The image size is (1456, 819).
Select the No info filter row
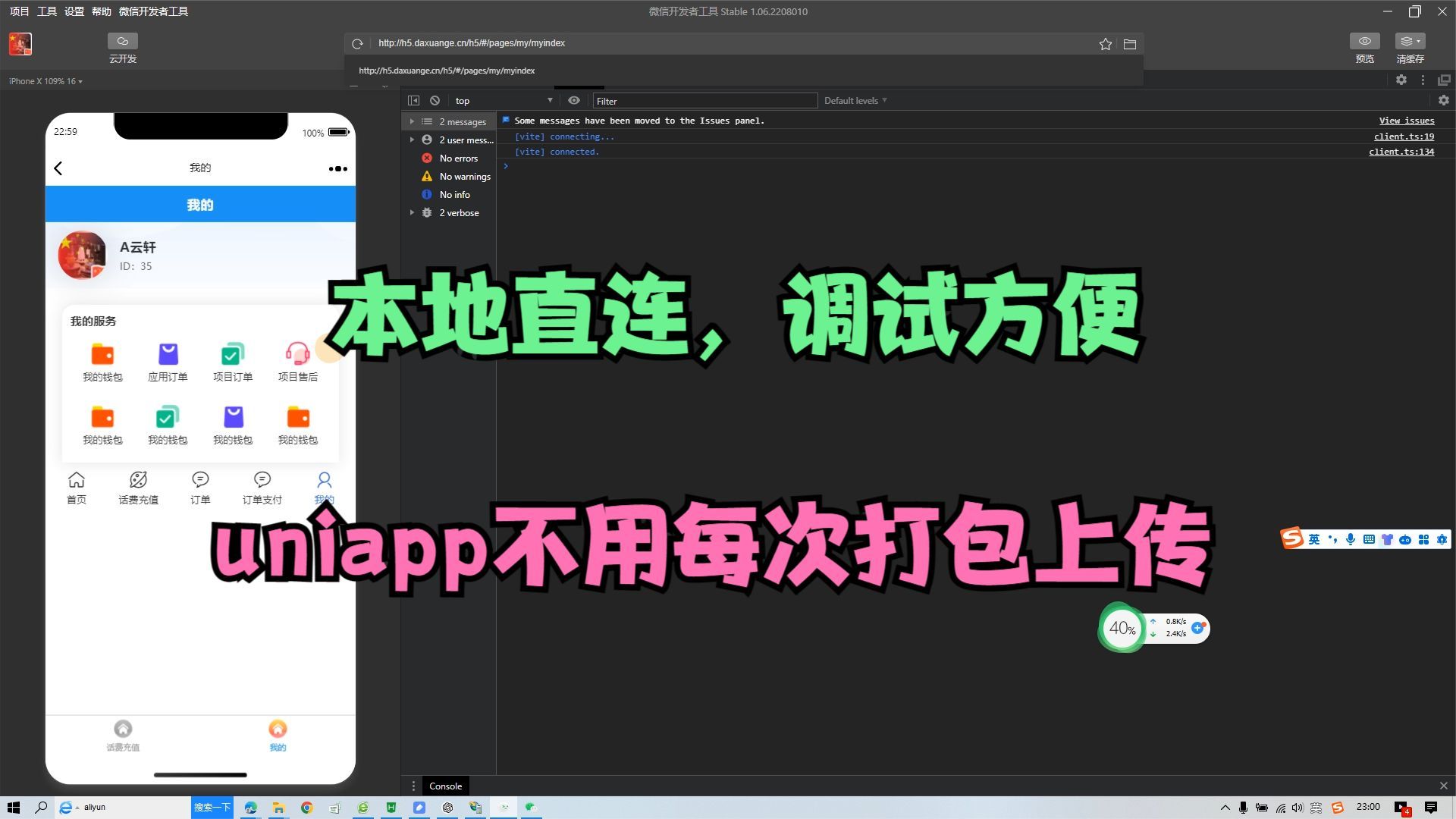[450, 194]
